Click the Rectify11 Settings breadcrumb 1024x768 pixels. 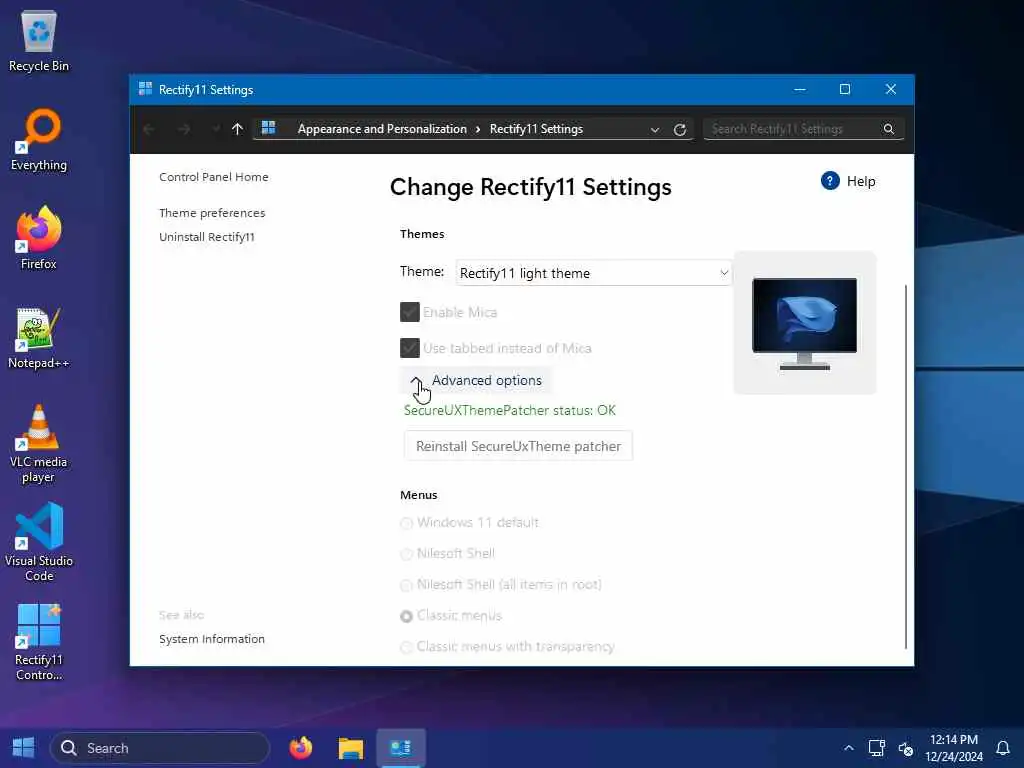point(536,129)
